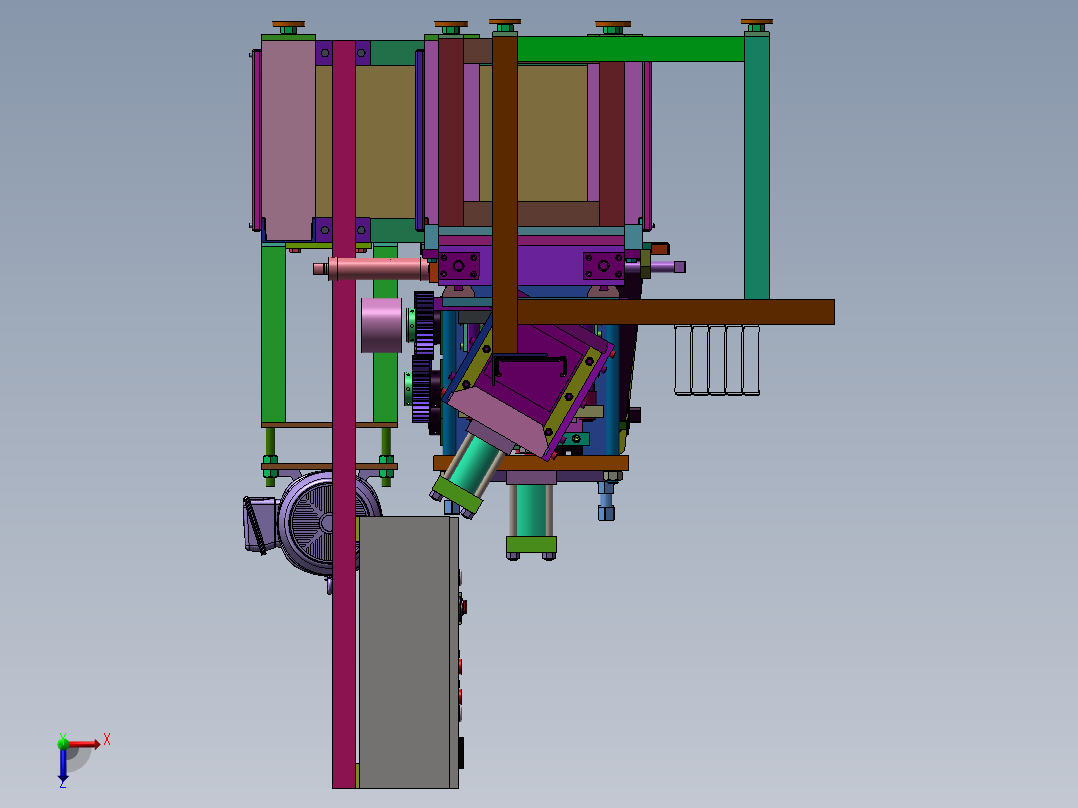Select the tall brown vertical post in the center
Screen dimensions: 1078x808
point(505,193)
